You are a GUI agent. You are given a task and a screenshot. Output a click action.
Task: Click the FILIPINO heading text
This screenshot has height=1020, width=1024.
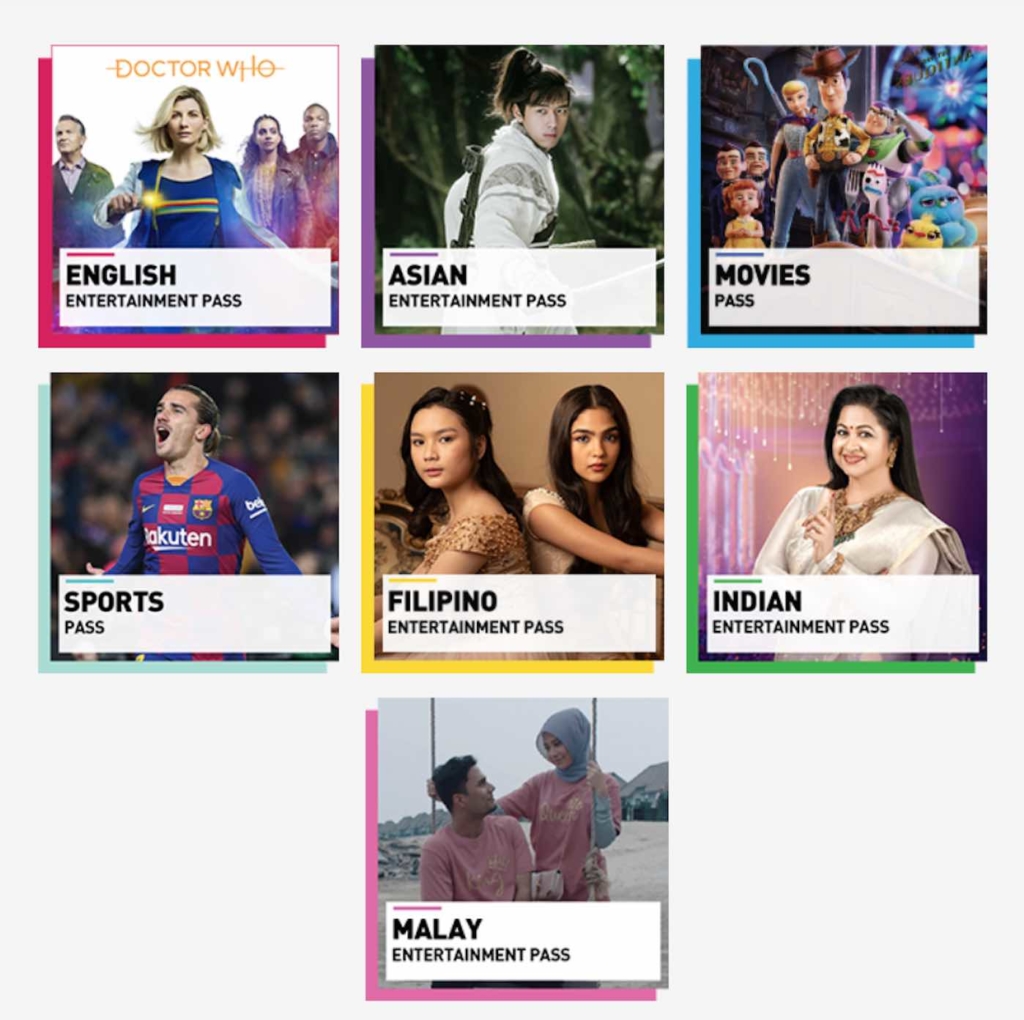point(442,601)
